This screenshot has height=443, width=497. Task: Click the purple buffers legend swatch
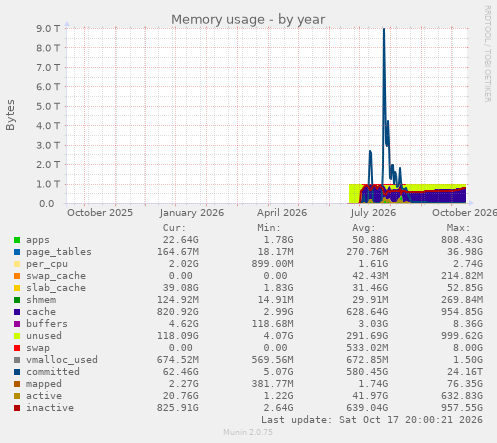click(x=17, y=324)
